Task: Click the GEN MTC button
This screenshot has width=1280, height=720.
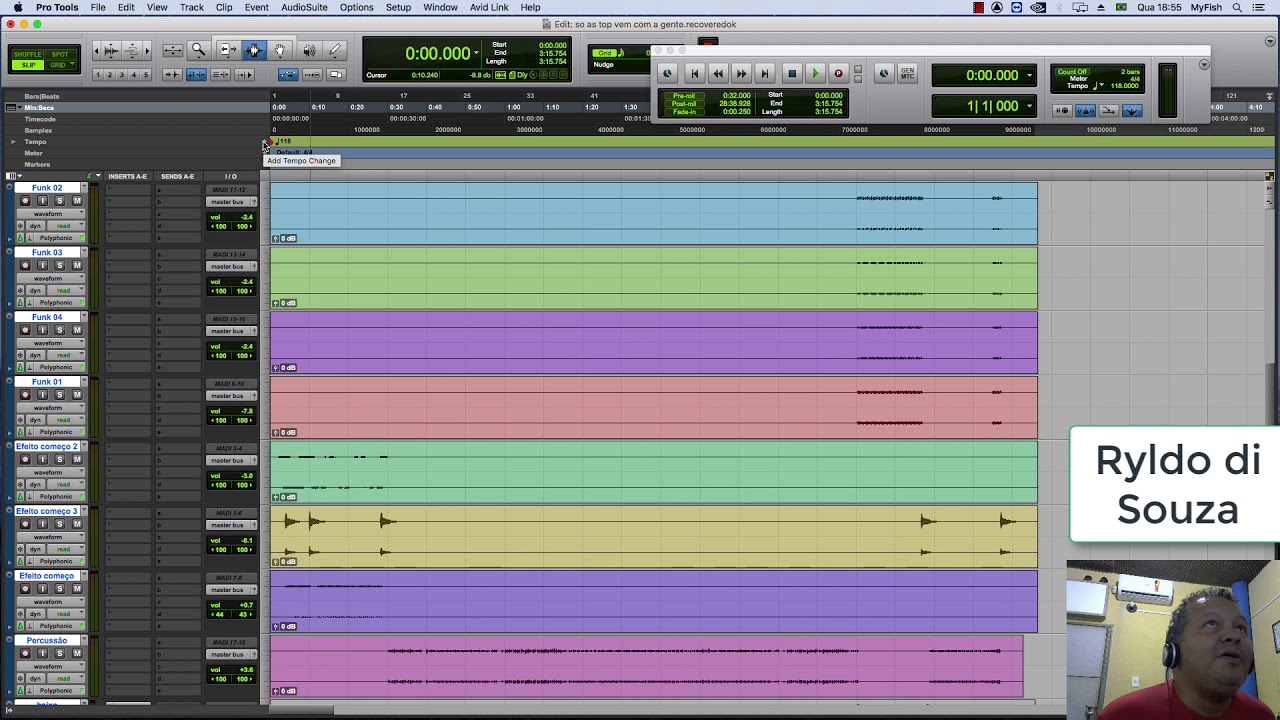Action: click(x=908, y=73)
